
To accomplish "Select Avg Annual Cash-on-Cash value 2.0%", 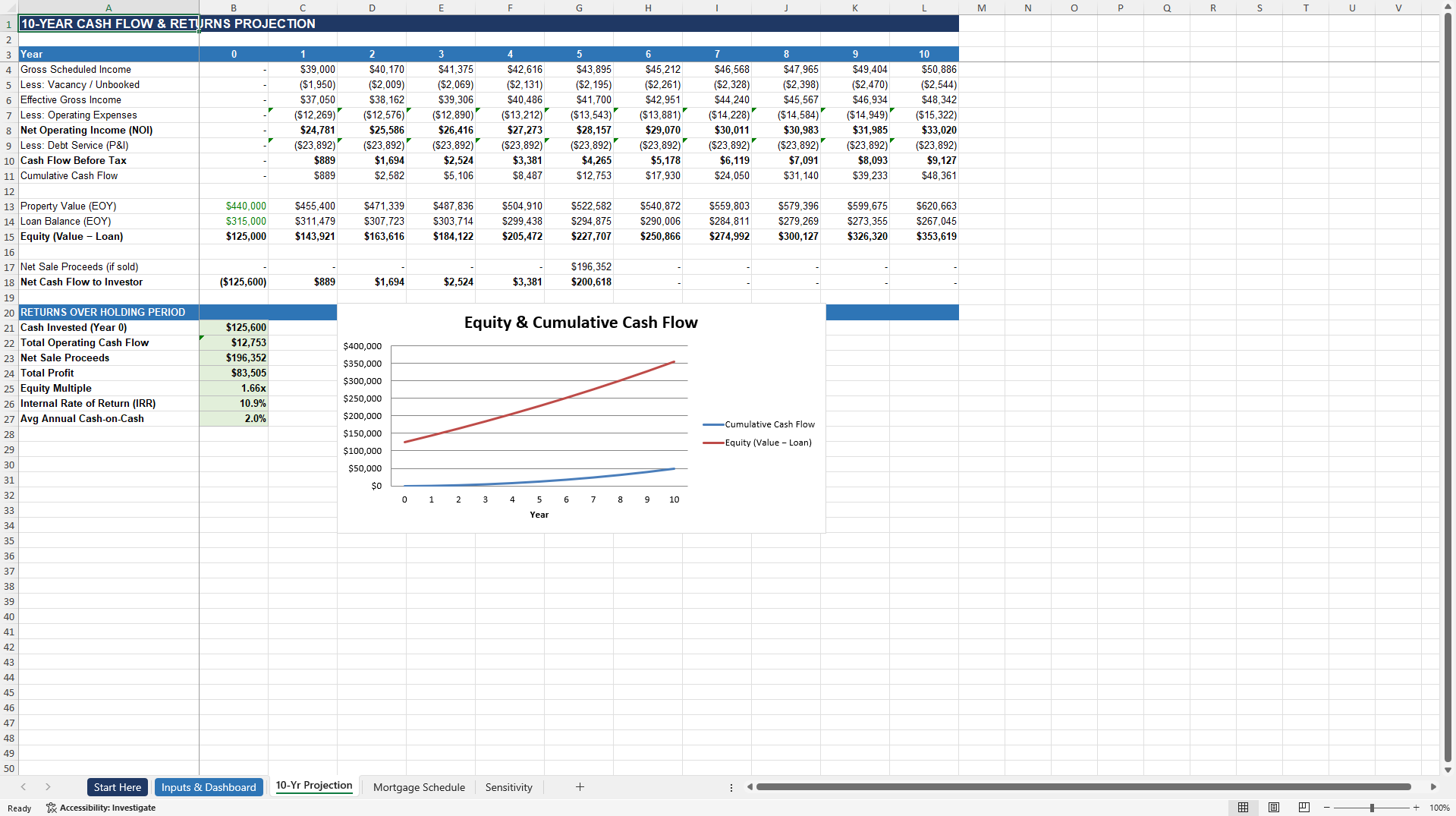I will tap(234, 418).
